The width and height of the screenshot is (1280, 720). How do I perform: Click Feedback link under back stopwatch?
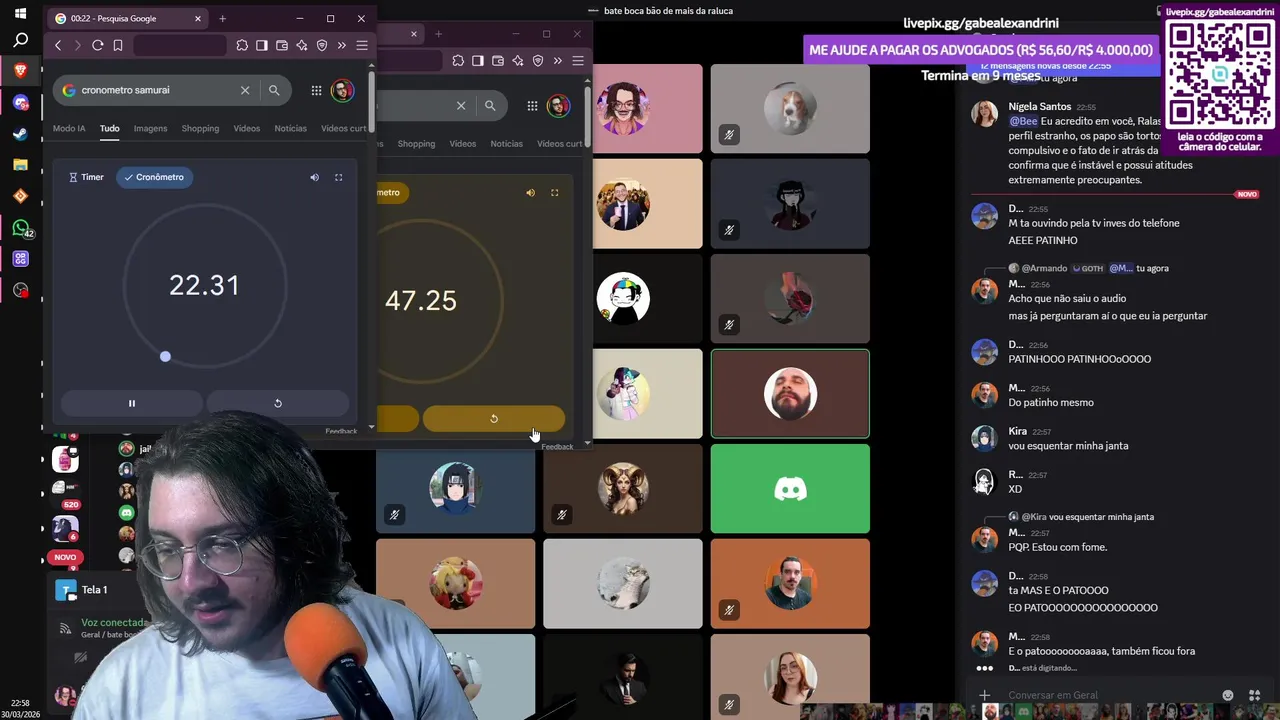coord(557,446)
